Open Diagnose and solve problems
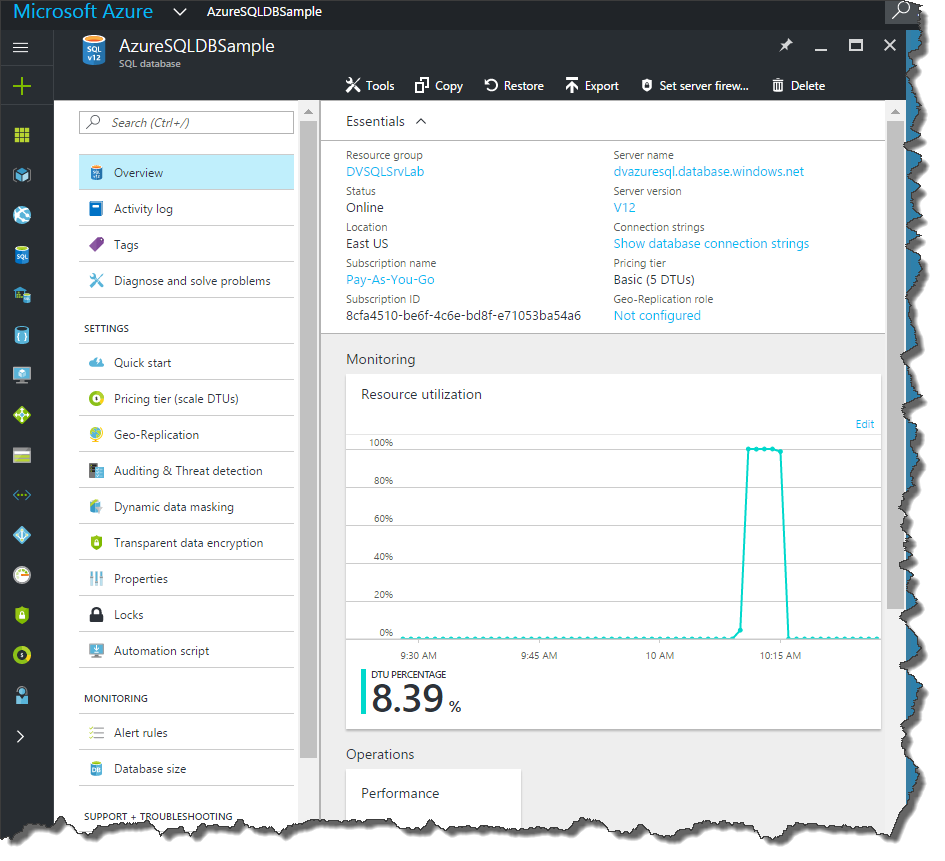This screenshot has width=945, height=861. 186,281
